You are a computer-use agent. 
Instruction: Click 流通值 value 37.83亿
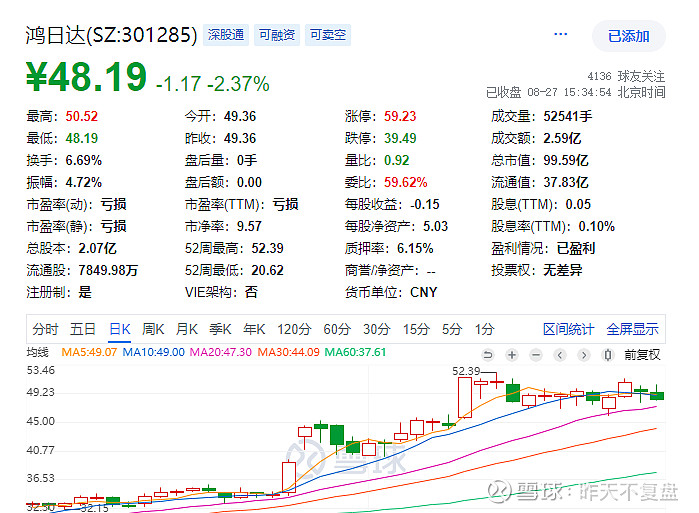pos(566,182)
